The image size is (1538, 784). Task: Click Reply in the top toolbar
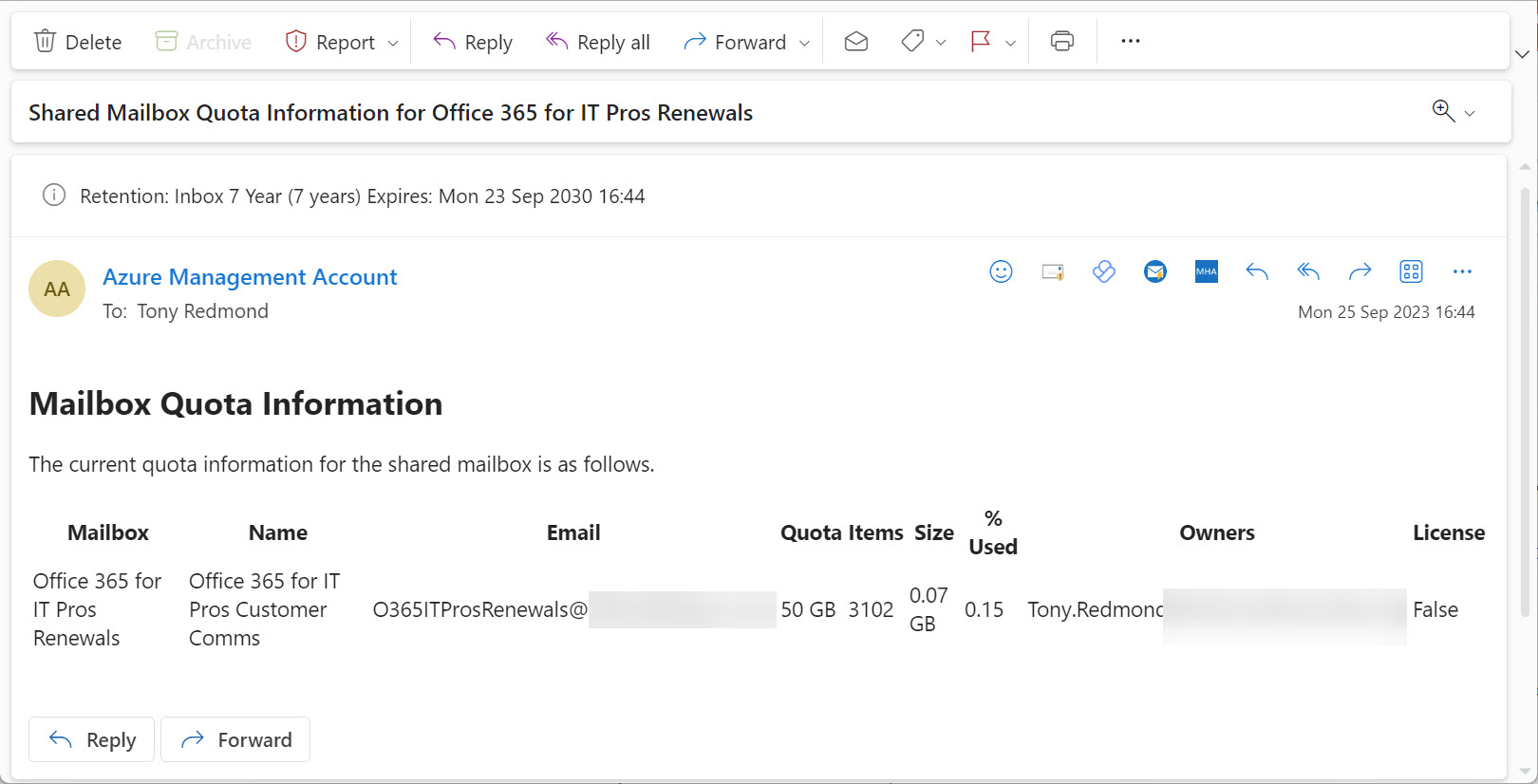473,42
